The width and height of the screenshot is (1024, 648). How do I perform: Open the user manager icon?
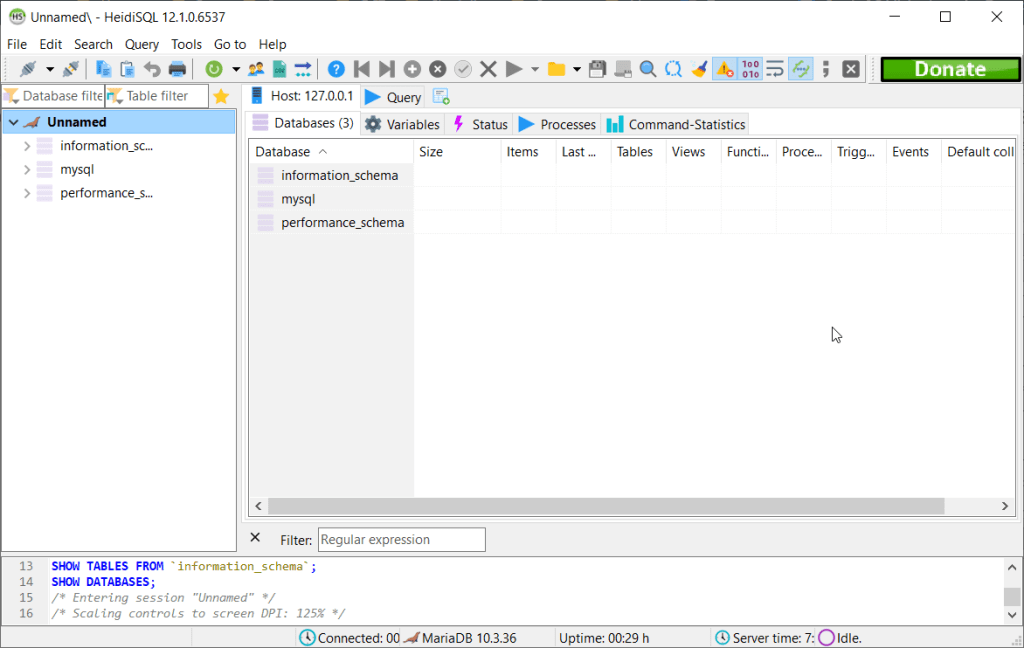[x=256, y=69]
